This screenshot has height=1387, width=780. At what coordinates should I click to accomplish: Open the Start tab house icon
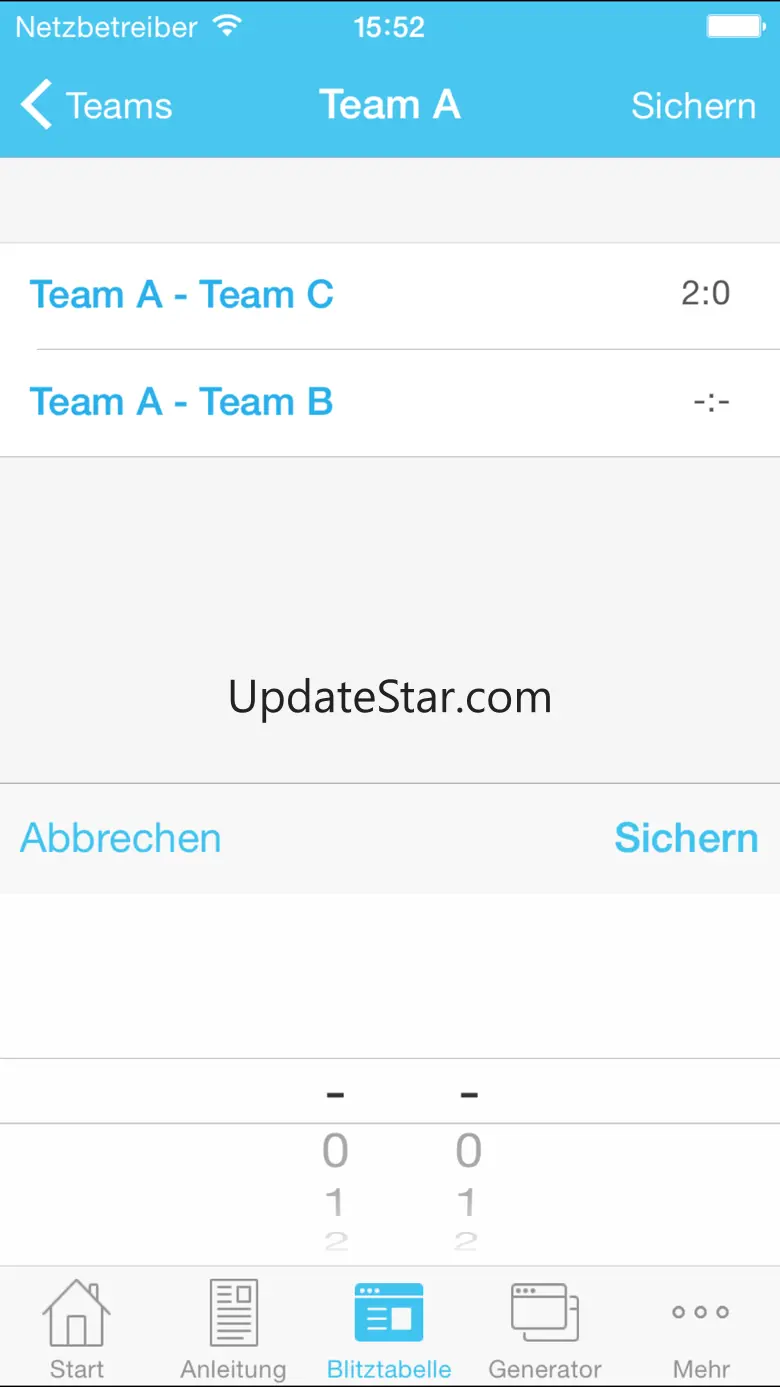[76, 1312]
